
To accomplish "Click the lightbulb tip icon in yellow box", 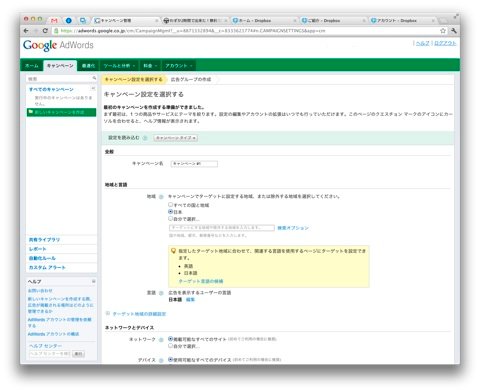I will (x=173, y=251).
